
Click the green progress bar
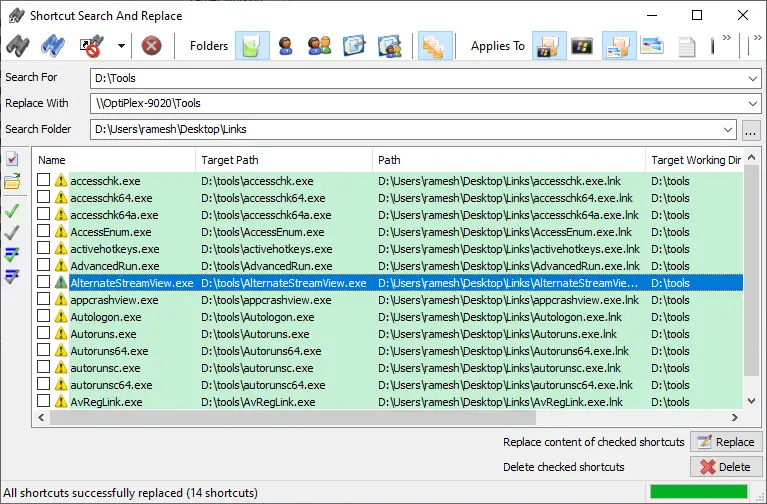click(x=699, y=491)
